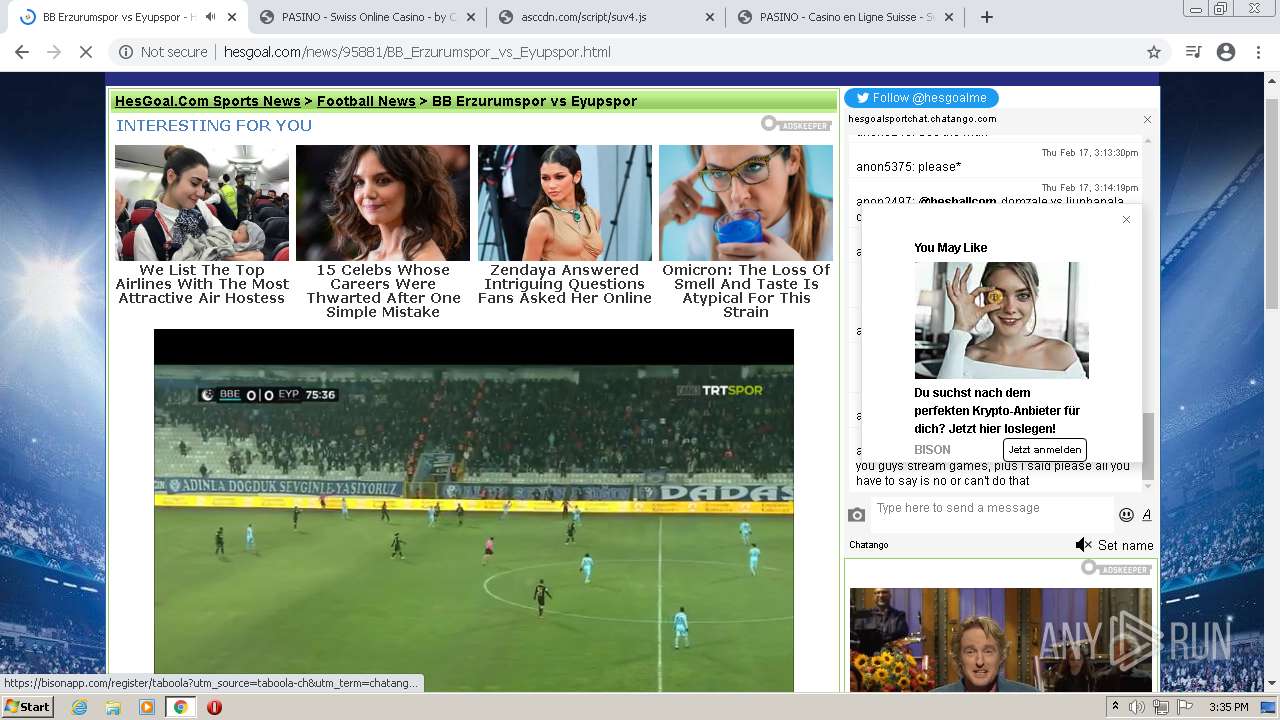
Task: Open the Owen Wilson ad thumbnail below the chat
Action: (x=1001, y=640)
